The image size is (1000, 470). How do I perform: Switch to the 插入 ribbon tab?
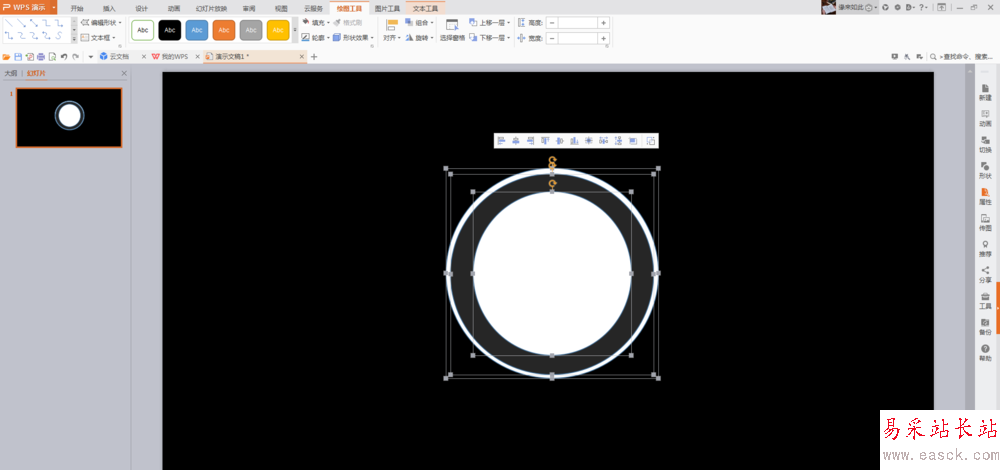point(109,8)
